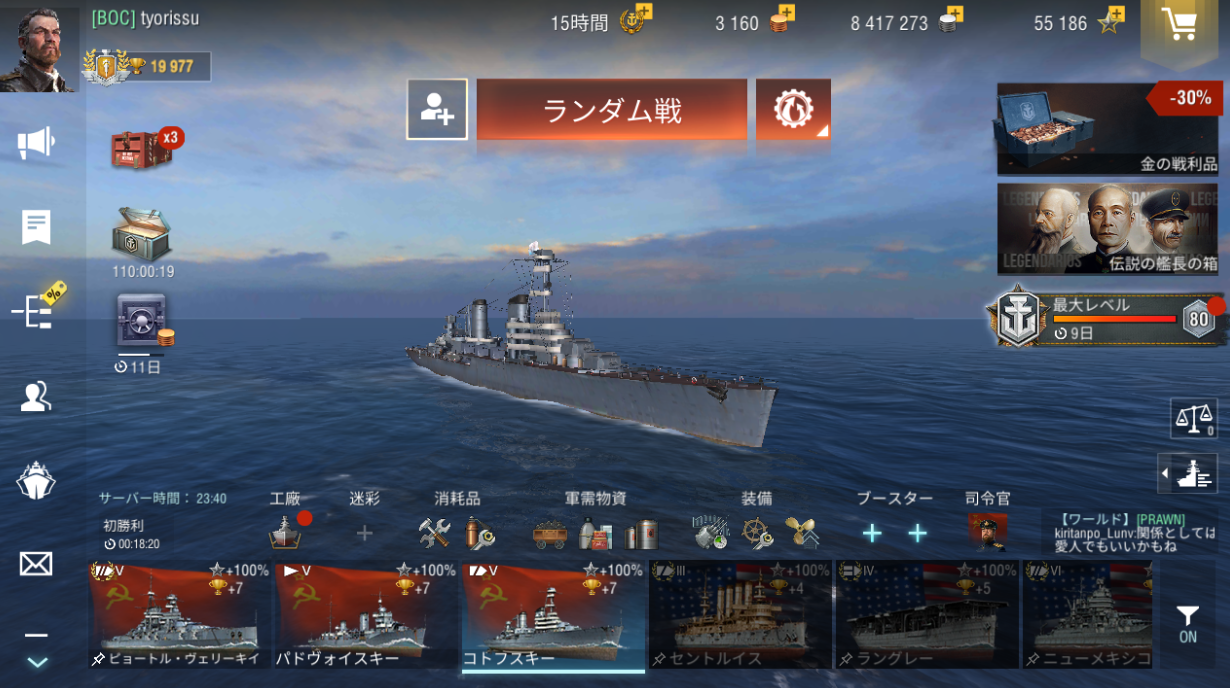The image size is (1230, 688).
Task: Toggle the ship side panel arrow
Action: (x=1187, y=474)
